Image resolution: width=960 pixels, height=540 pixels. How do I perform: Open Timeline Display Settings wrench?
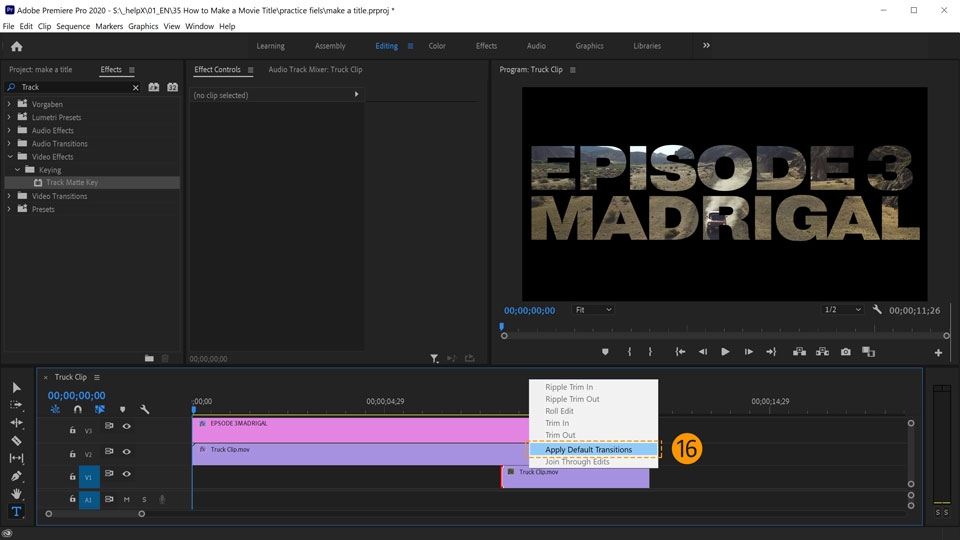144,410
